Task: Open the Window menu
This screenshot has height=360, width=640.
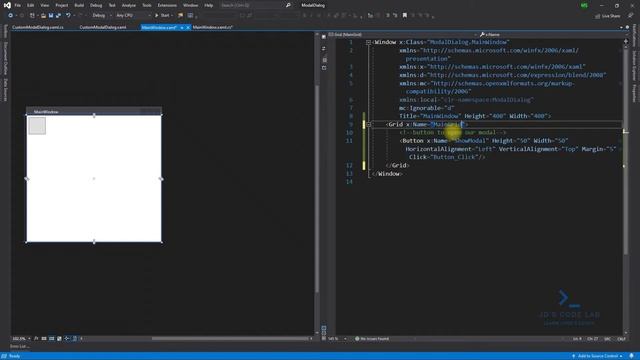Action: 190,5
